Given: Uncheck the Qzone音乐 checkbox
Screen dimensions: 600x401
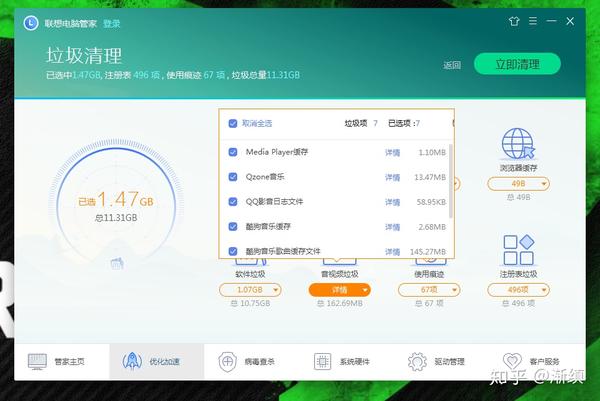Looking at the screenshot, I should tap(233, 177).
